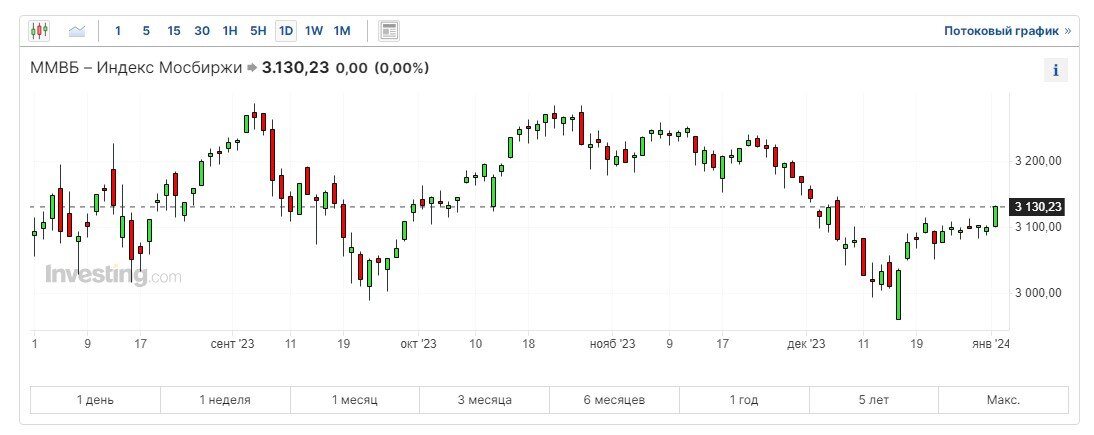
Task: Open the news/table layout icon
Action: (x=389, y=31)
